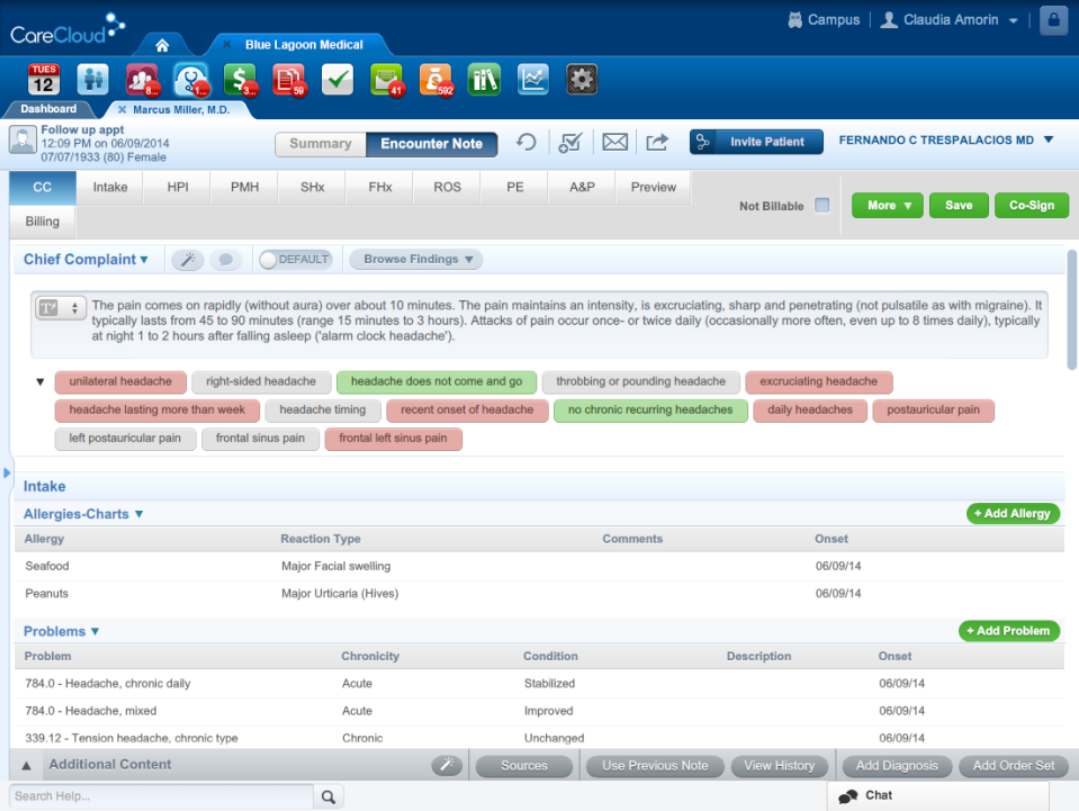Select the share/export arrow icon in encounter header
Image resolution: width=1079 pixels, height=811 pixels.
[657, 143]
